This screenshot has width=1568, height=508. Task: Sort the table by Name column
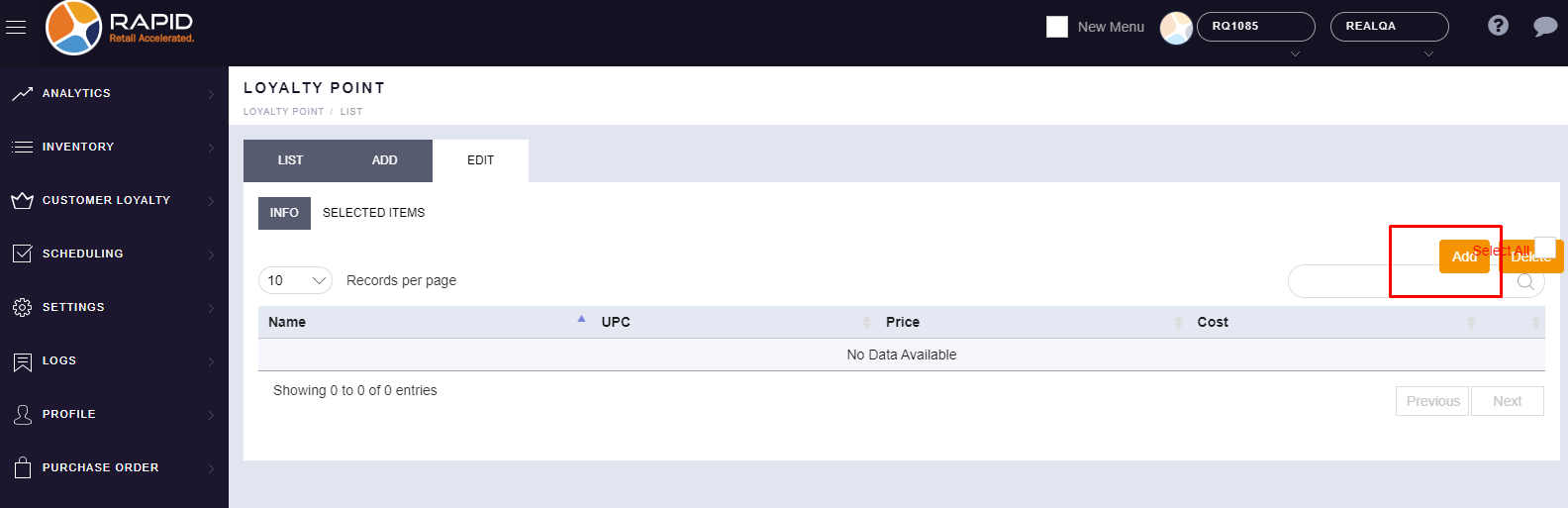tap(287, 322)
